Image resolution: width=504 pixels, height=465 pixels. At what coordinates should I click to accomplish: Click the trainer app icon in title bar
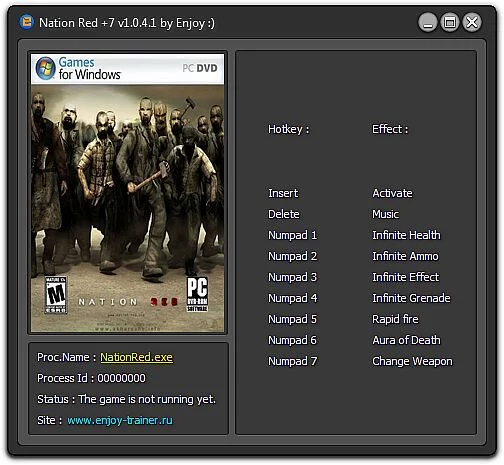(x=26, y=22)
